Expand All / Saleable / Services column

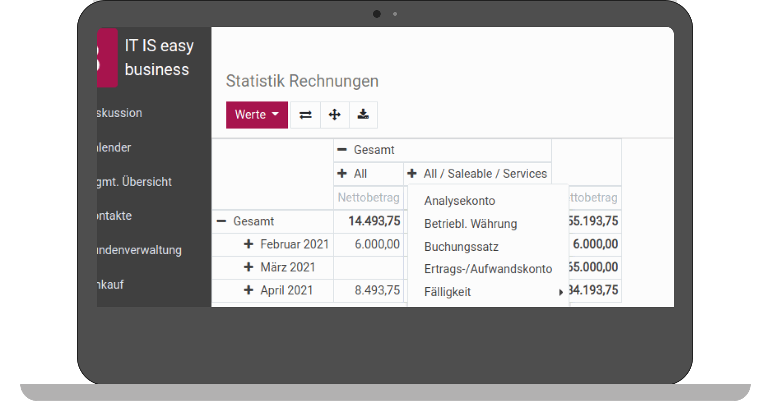412,174
